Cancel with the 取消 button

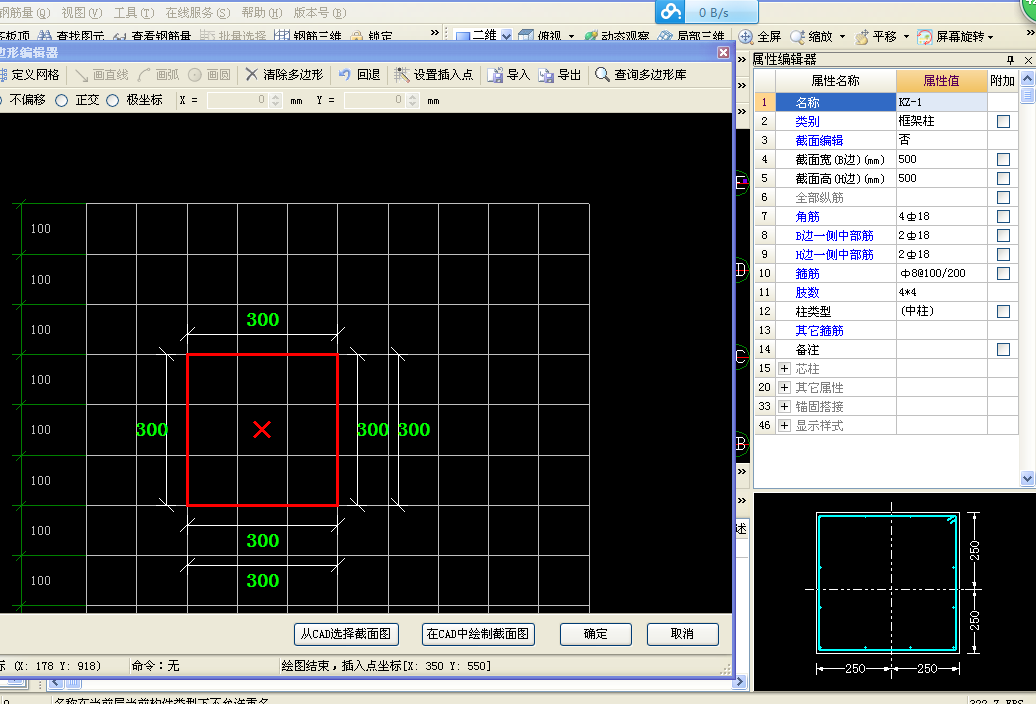pos(683,634)
